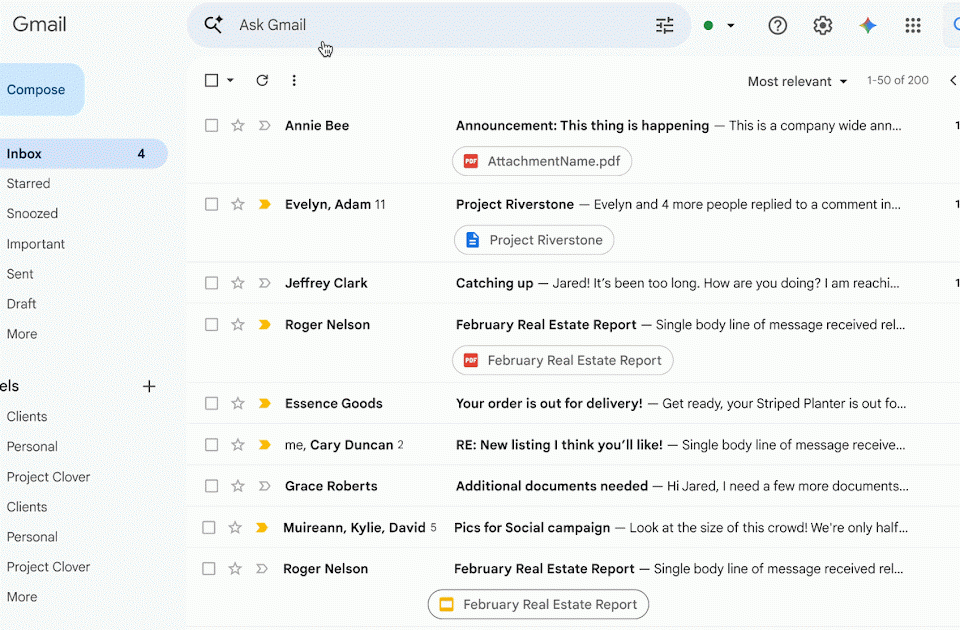Image resolution: width=960 pixels, height=630 pixels.
Task: Click the Gemini sparkle icon
Action: (x=868, y=26)
